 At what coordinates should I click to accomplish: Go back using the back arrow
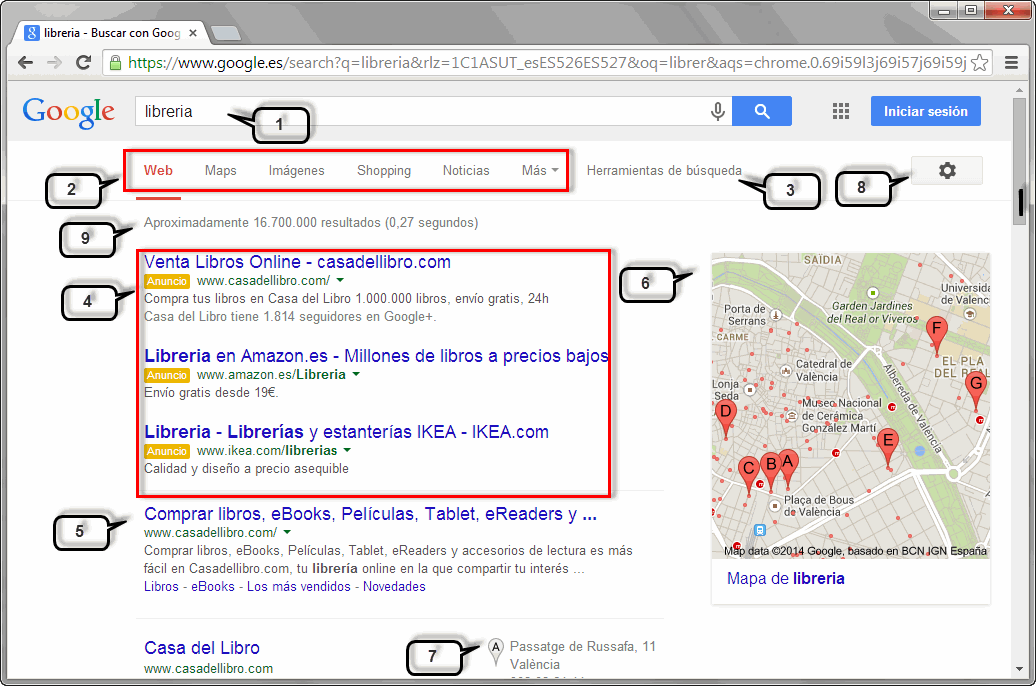pos(26,60)
